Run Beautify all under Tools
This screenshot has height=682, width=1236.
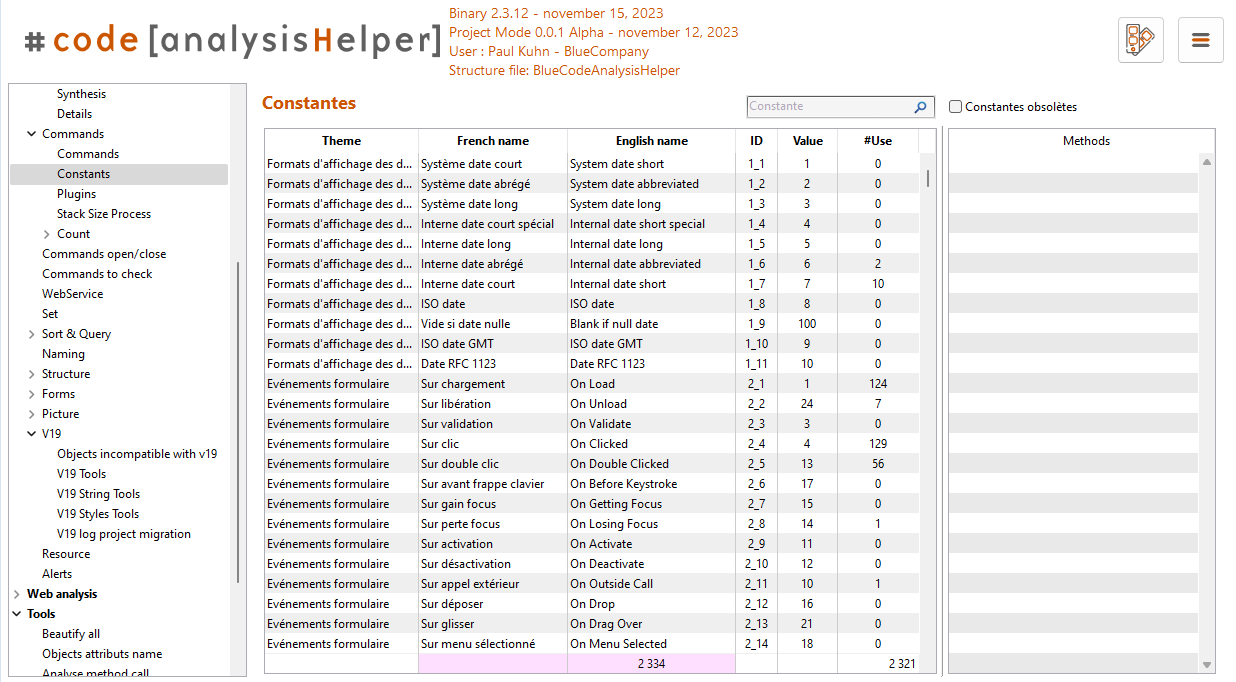71,634
